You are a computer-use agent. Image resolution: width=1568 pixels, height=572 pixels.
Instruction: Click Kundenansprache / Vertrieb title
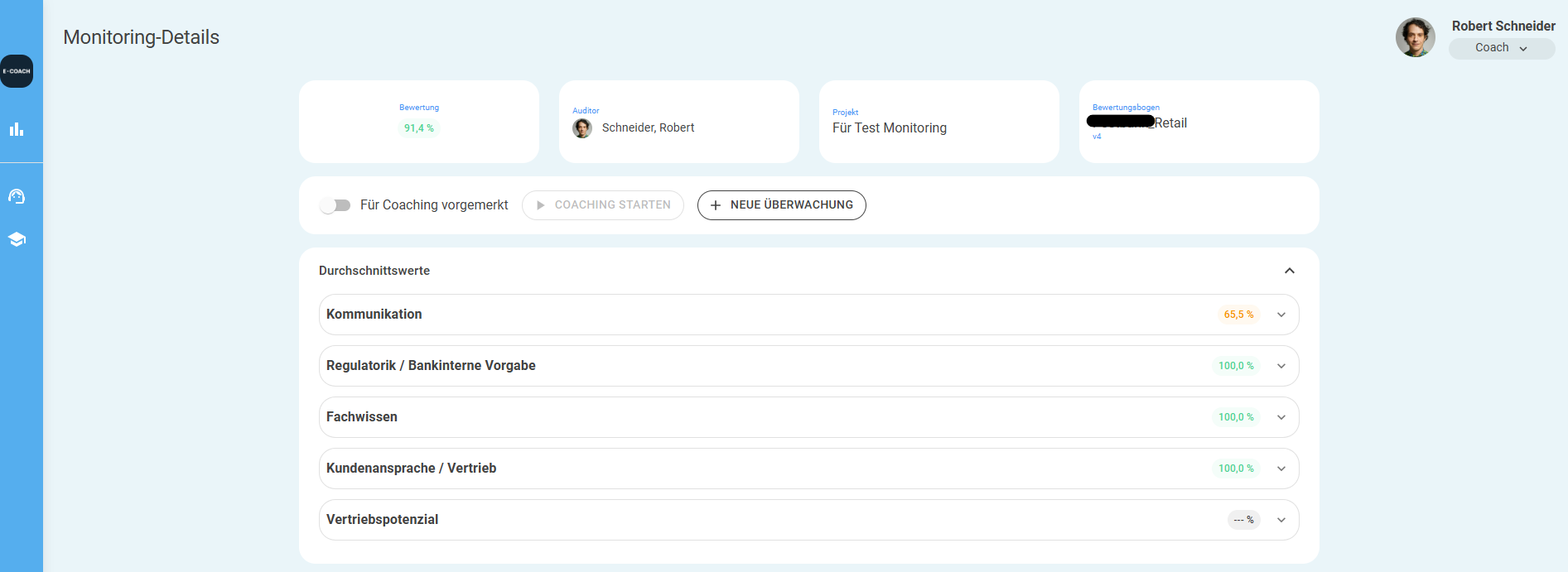point(412,469)
